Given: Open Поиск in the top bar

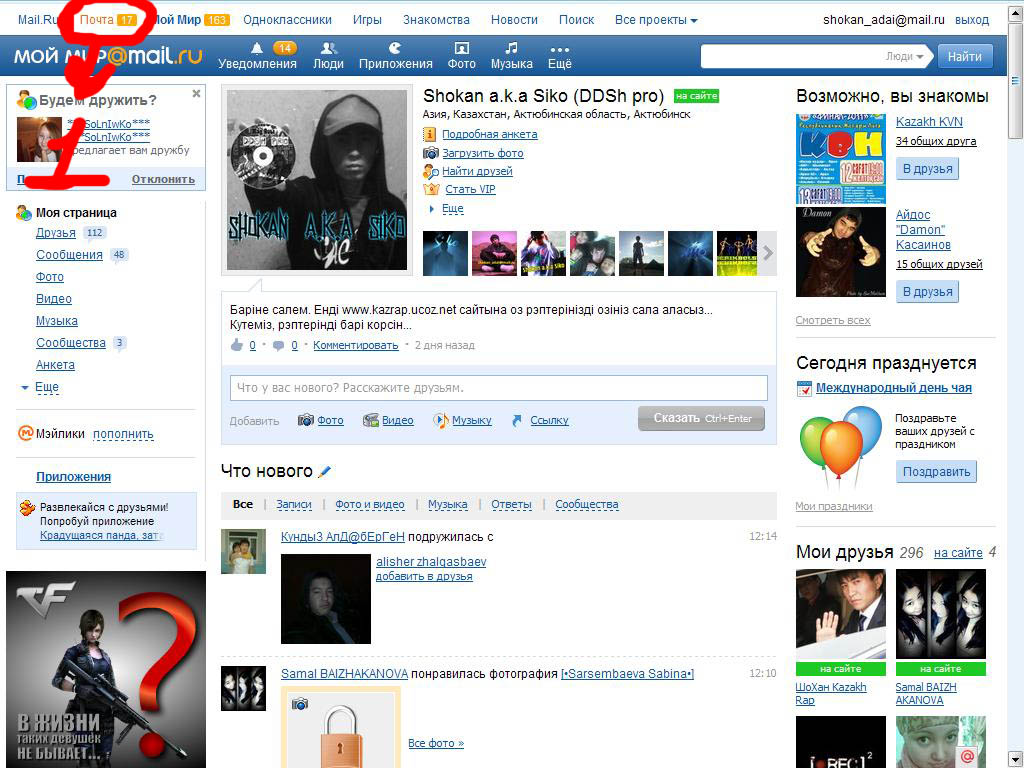Looking at the screenshot, I should pyautogui.click(x=577, y=20).
